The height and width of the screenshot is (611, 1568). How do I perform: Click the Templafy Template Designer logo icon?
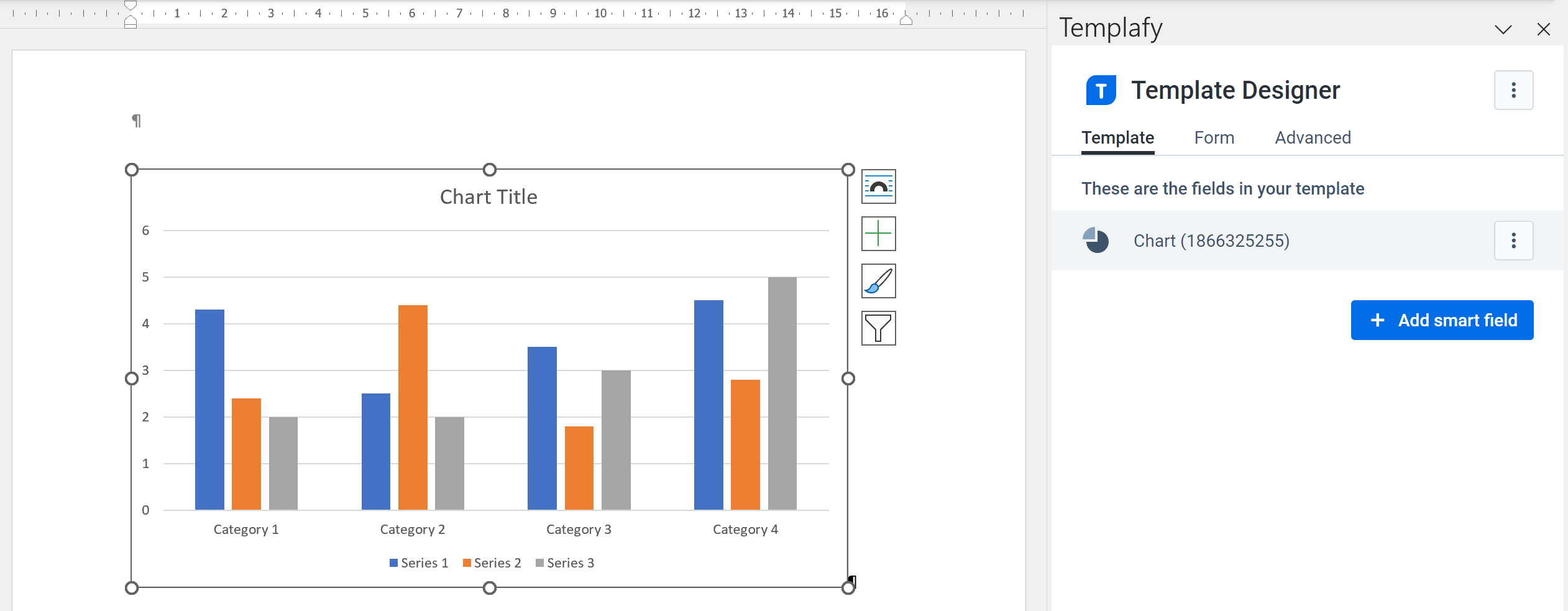[x=1100, y=90]
